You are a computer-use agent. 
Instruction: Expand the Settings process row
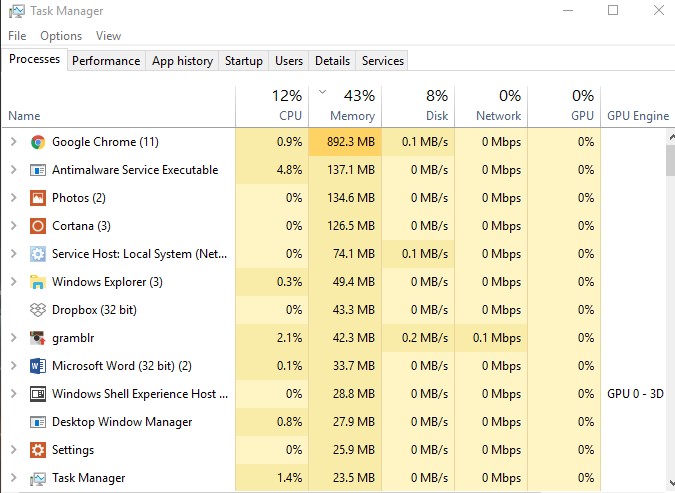click(x=13, y=450)
